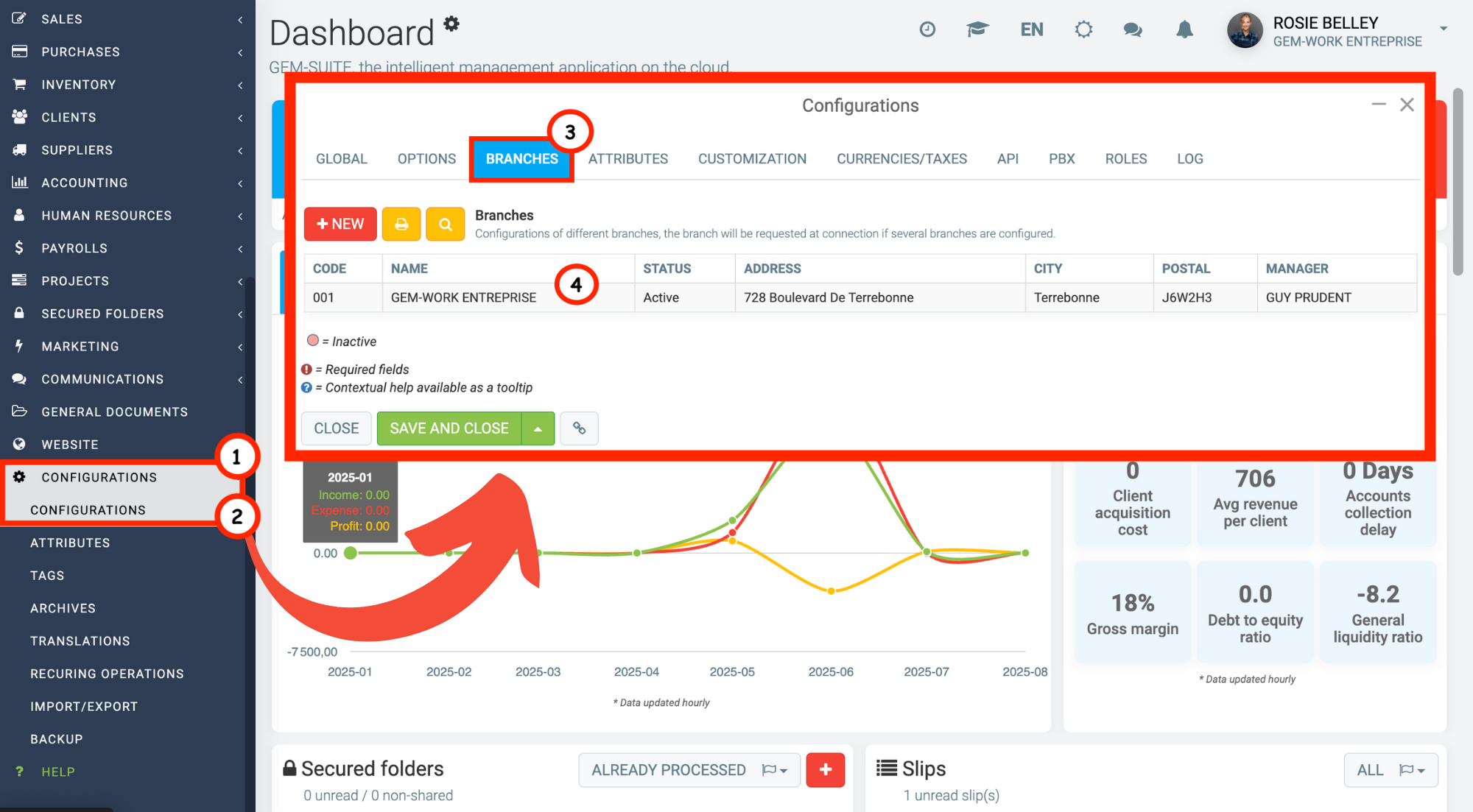The height and width of the screenshot is (812, 1473).
Task: Click the Marketing lightning icon
Action: (20, 346)
